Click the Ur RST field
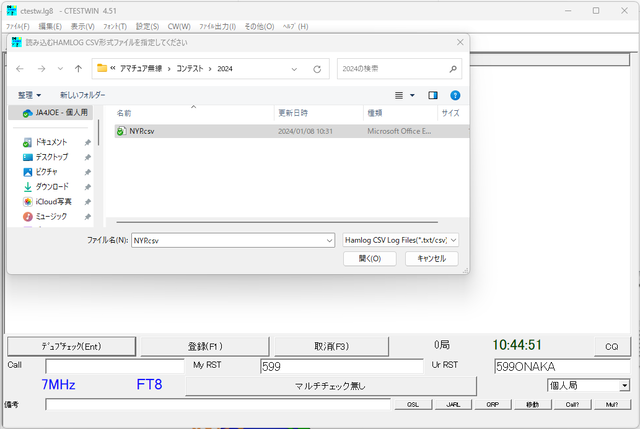Screen dimensions: 640x429 tap(562, 366)
